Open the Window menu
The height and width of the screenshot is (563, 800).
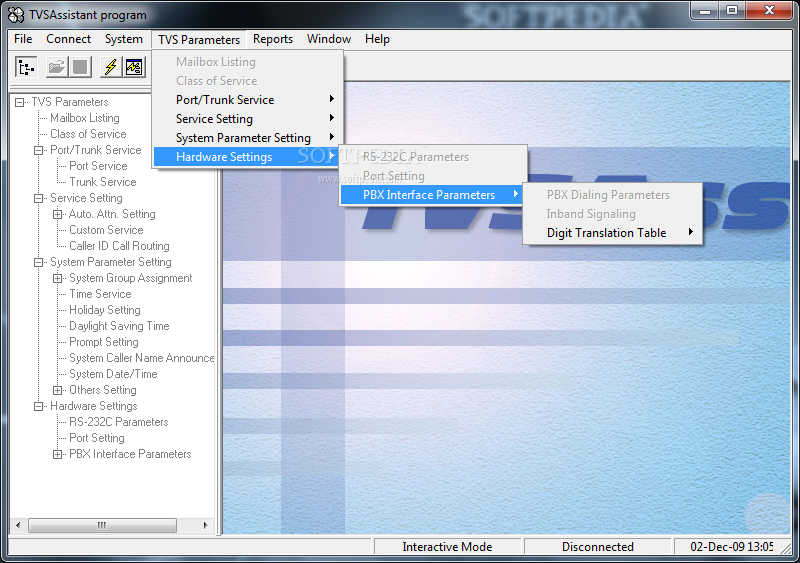329,39
